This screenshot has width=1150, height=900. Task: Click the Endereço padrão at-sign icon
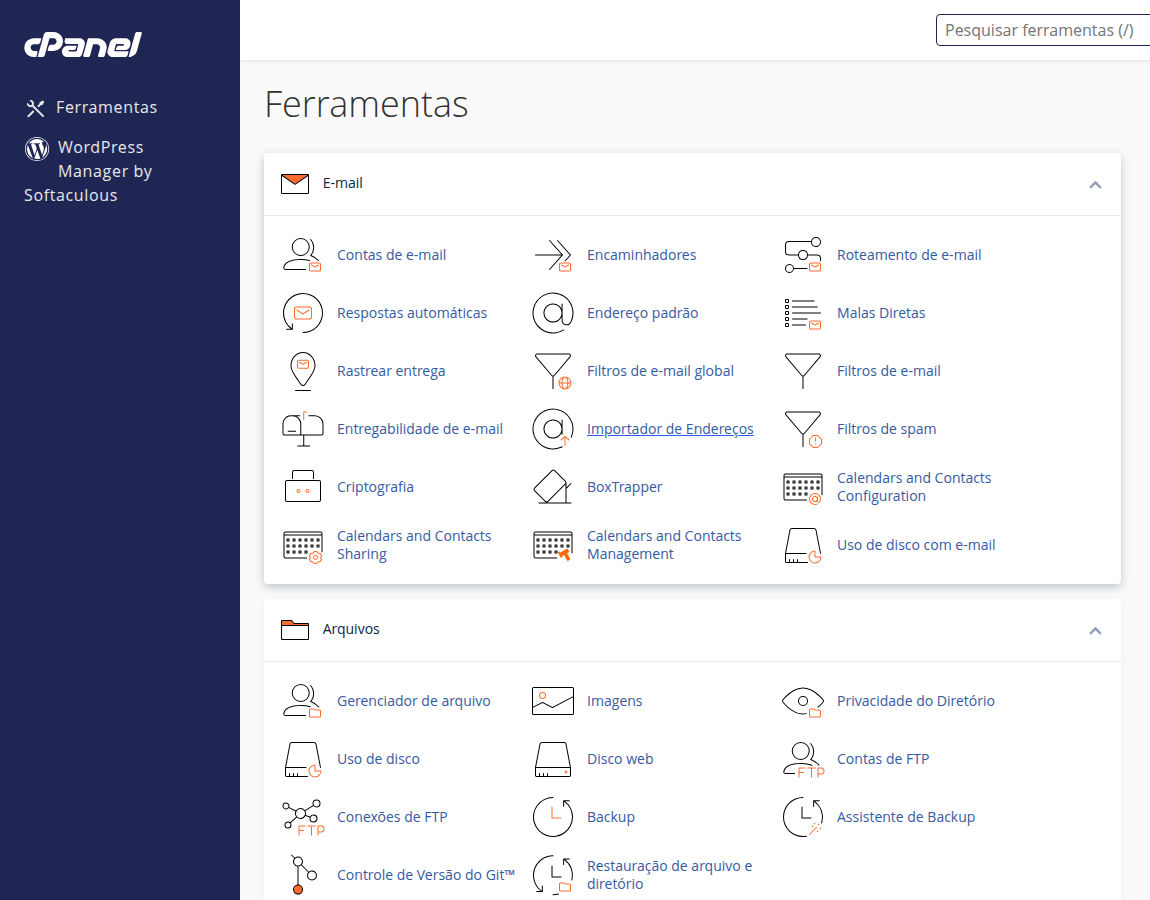553,313
